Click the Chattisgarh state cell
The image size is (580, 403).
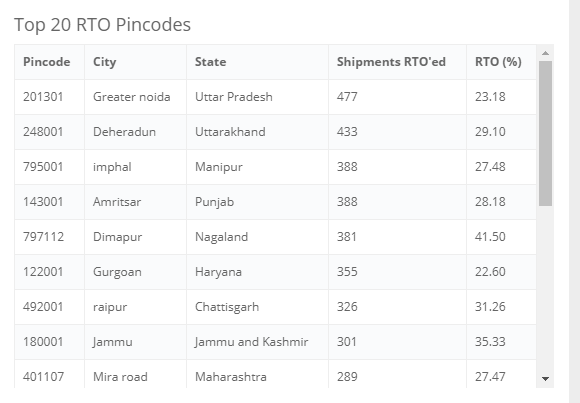pos(257,307)
